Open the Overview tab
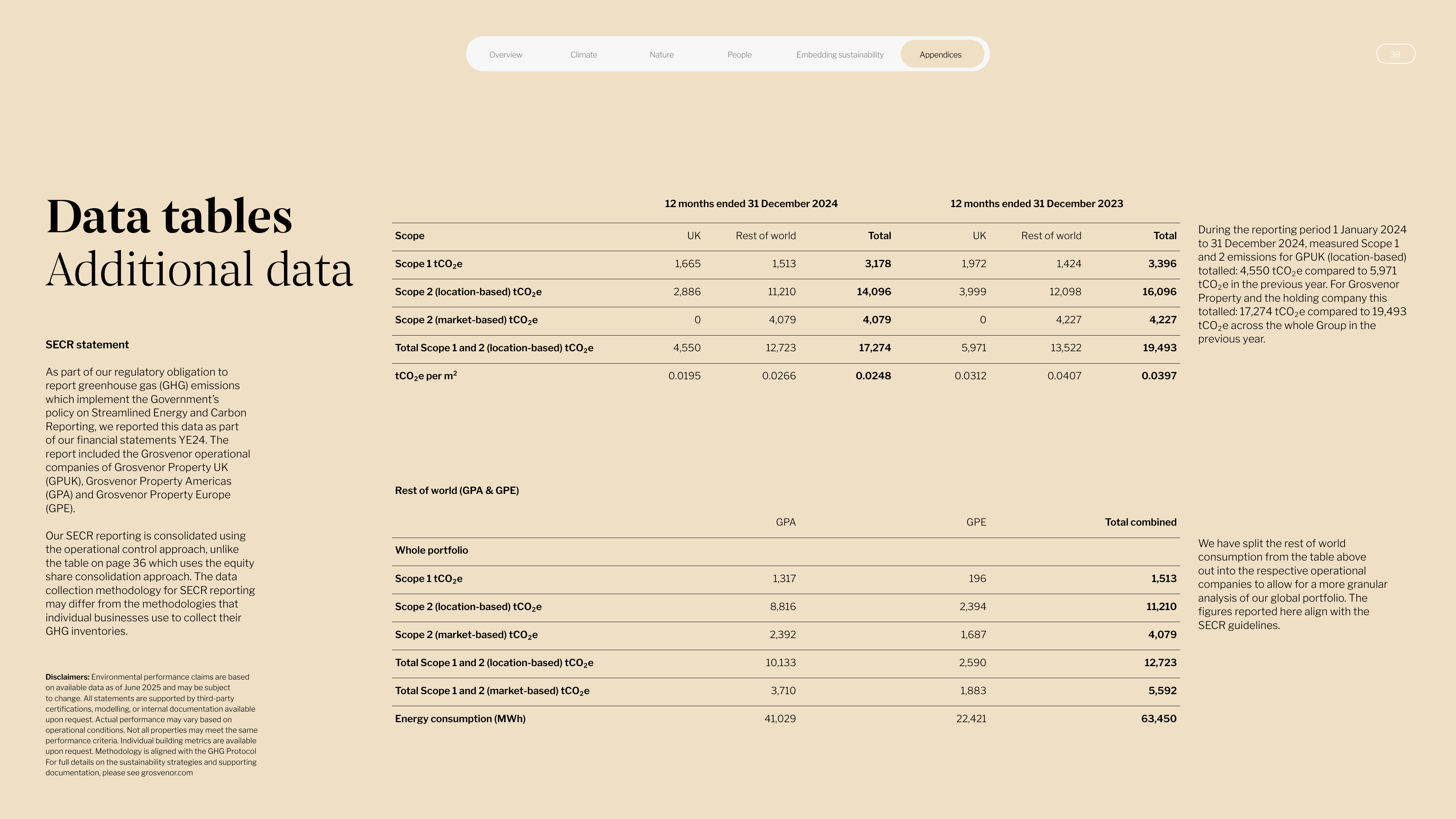 coord(505,55)
